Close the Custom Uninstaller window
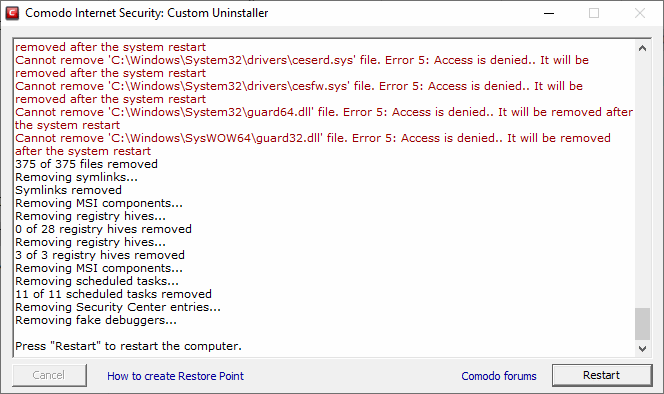 (x=639, y=13)
